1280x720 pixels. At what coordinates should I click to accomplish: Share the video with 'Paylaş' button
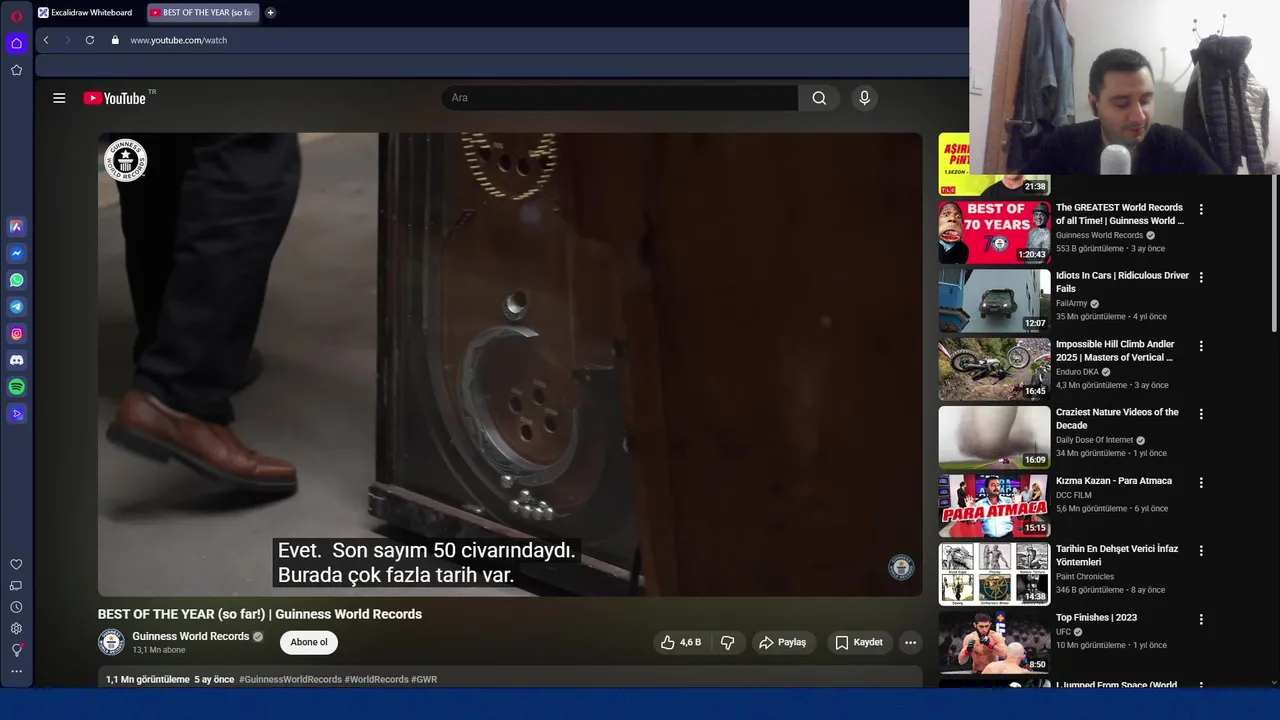[x=783, y=642]
